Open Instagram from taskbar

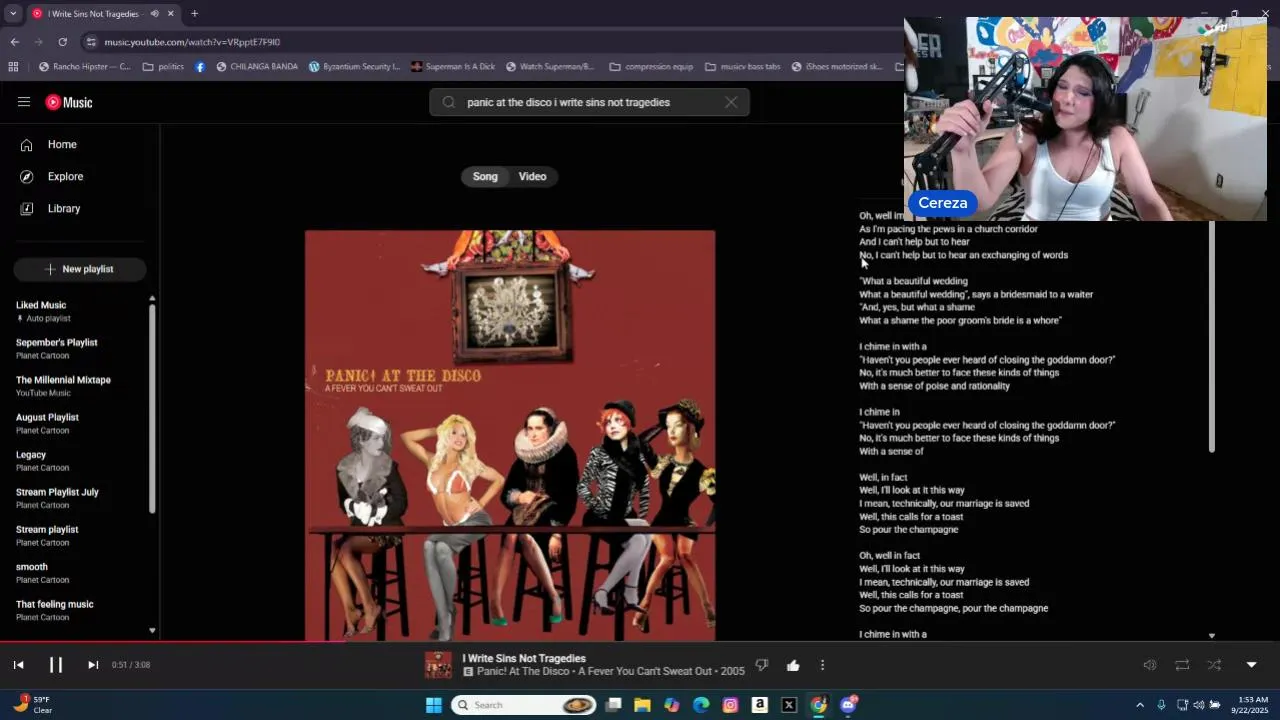730,705
